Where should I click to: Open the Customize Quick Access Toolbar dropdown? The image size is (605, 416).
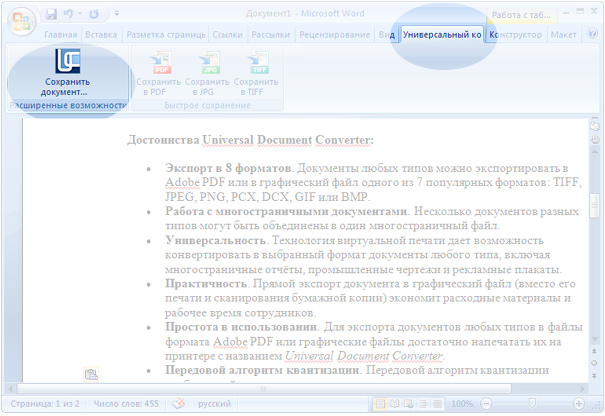117,14
